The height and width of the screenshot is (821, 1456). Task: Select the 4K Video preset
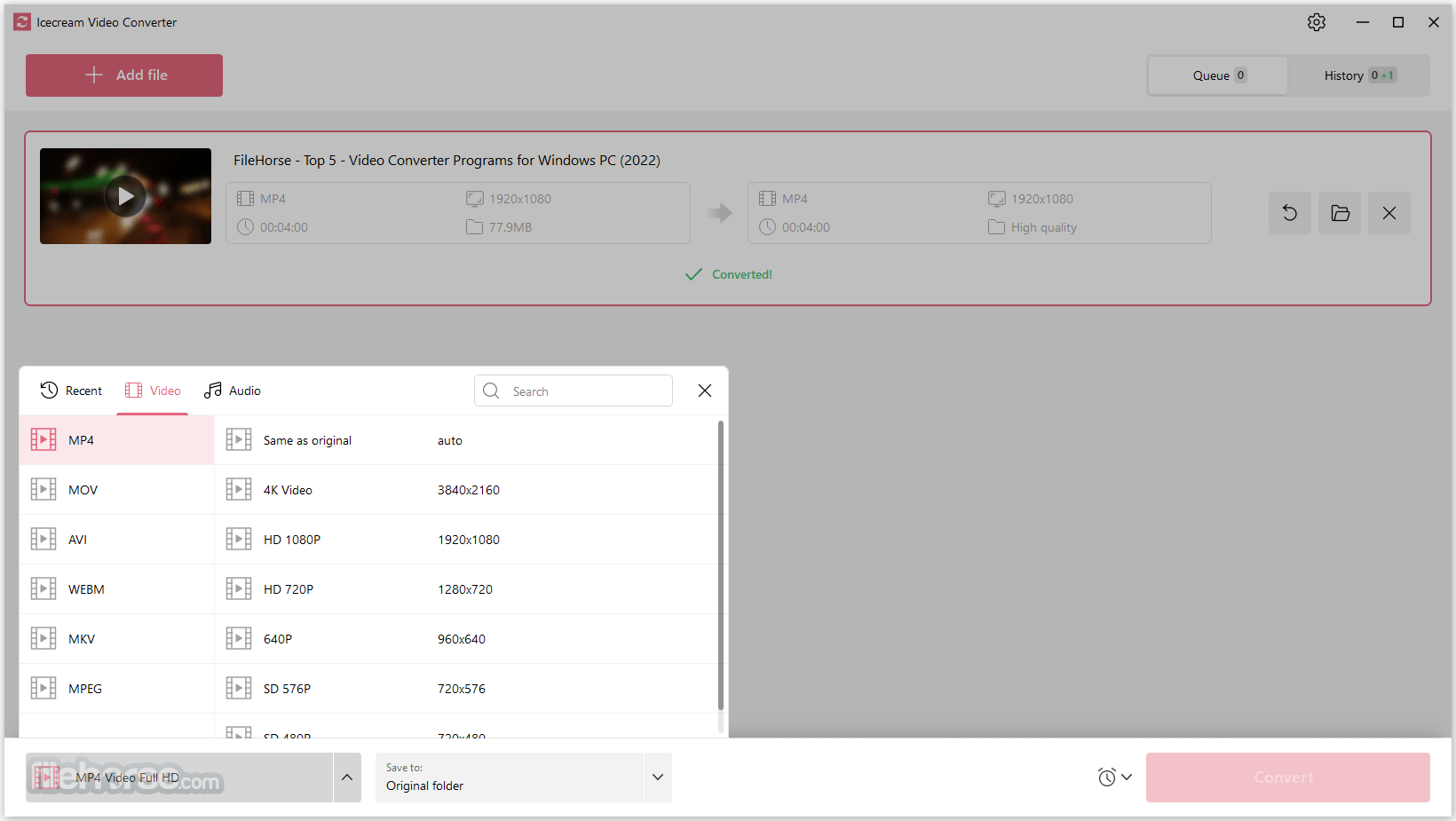tap(466, 490)
